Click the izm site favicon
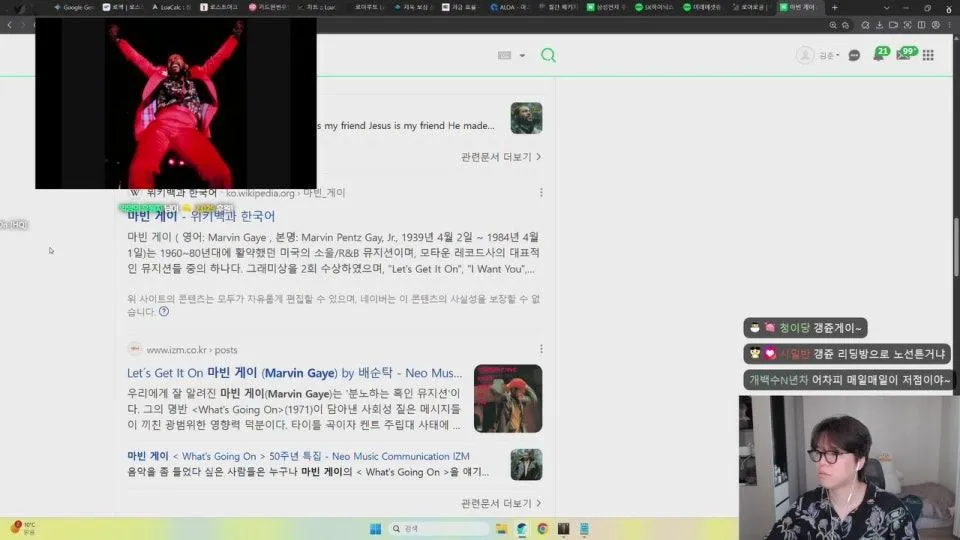The image size is (960, 540). coord(135,349)
